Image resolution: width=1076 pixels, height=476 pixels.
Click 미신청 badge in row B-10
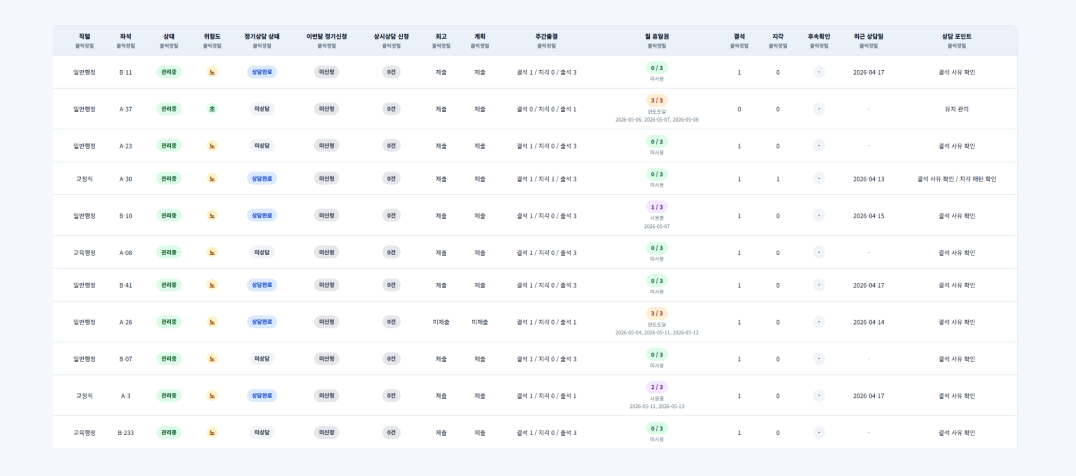click(327, 215)
